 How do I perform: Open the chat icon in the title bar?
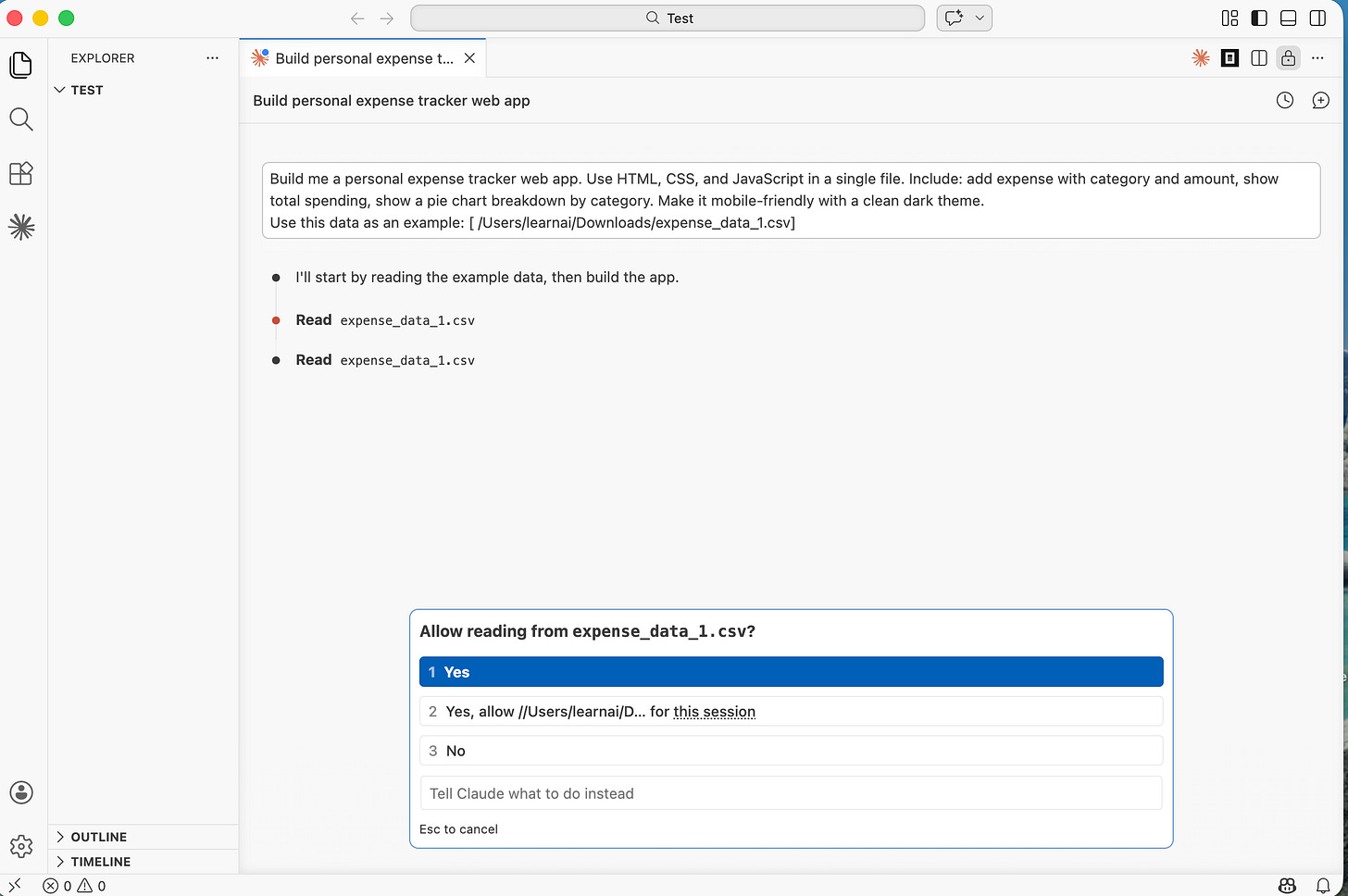[x=954, y=18]
